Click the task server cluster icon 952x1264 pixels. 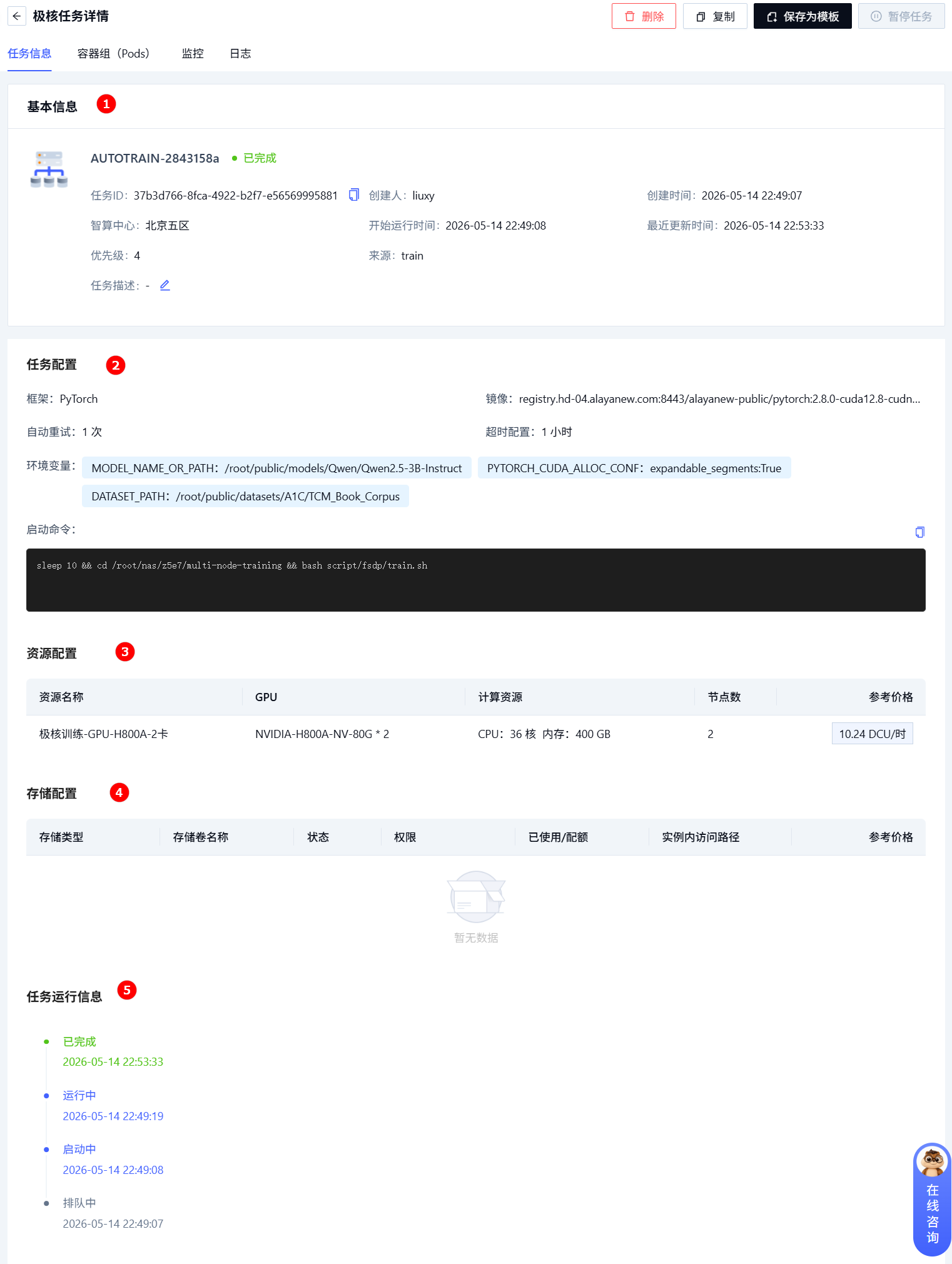(49, 169)
